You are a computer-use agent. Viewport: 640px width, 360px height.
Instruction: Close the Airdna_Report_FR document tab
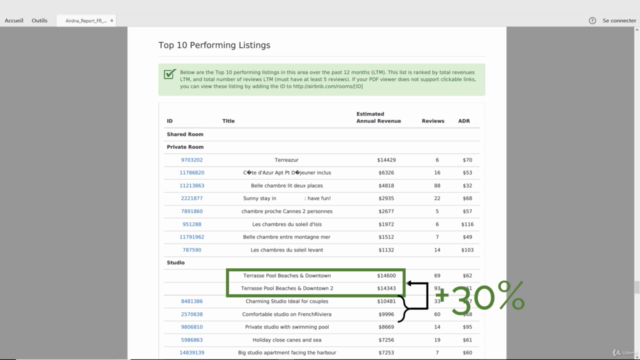click(x=112, y=21)
